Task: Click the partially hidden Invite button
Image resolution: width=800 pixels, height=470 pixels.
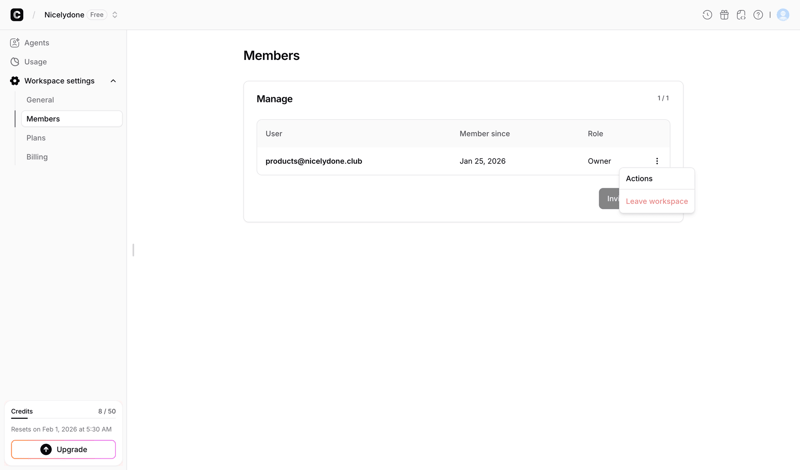Action: point(609,199)
